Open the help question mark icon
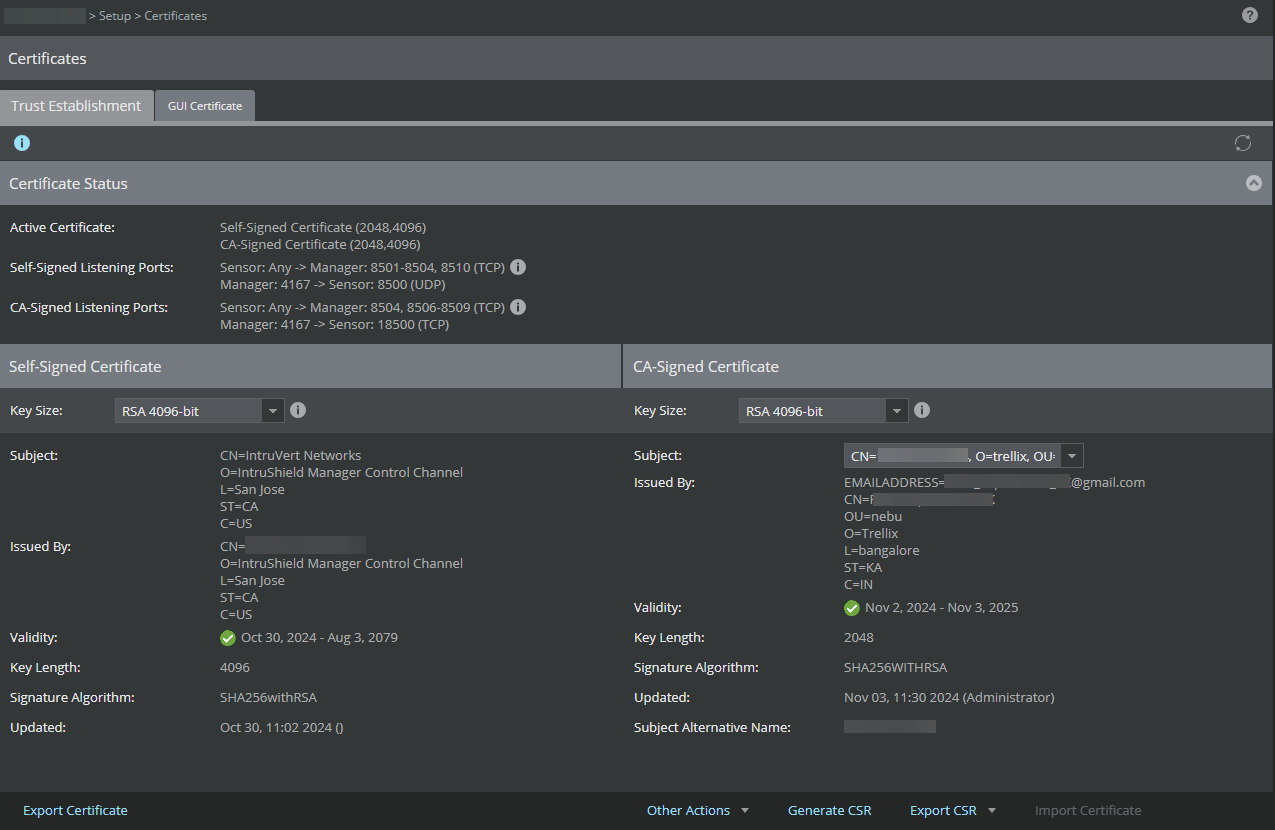The image size is (1275, 830). (x=1250, y=15)
